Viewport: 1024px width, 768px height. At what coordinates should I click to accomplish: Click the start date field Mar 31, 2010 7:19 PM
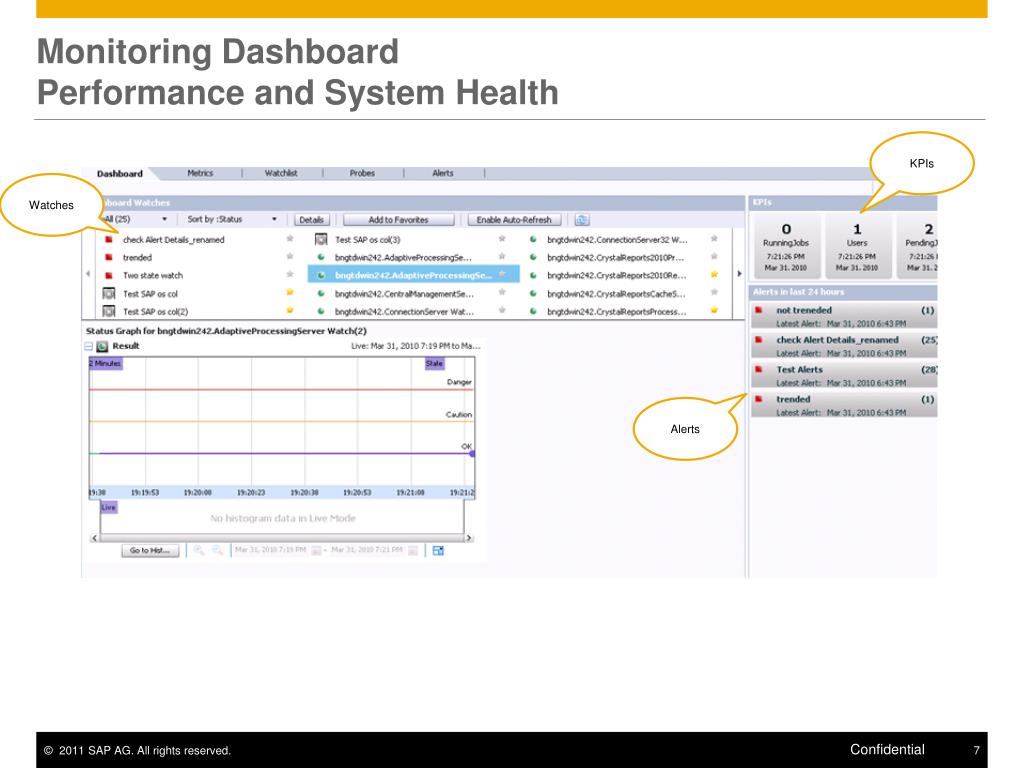[270, 550]
